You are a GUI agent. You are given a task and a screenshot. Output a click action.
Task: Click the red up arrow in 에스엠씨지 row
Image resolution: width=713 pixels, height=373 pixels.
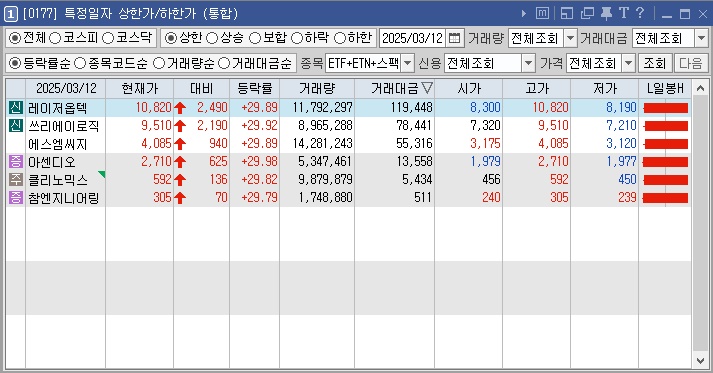180,144
